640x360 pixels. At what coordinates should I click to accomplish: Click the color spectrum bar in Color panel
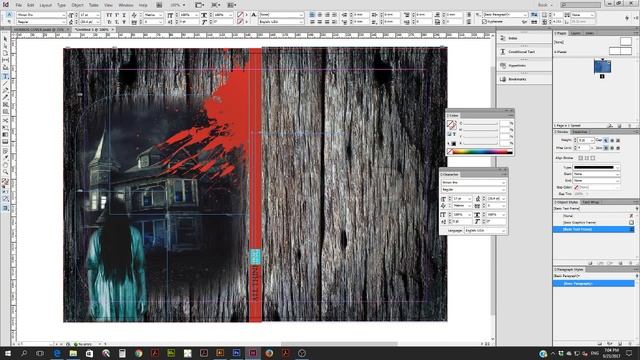coord(482,152)
